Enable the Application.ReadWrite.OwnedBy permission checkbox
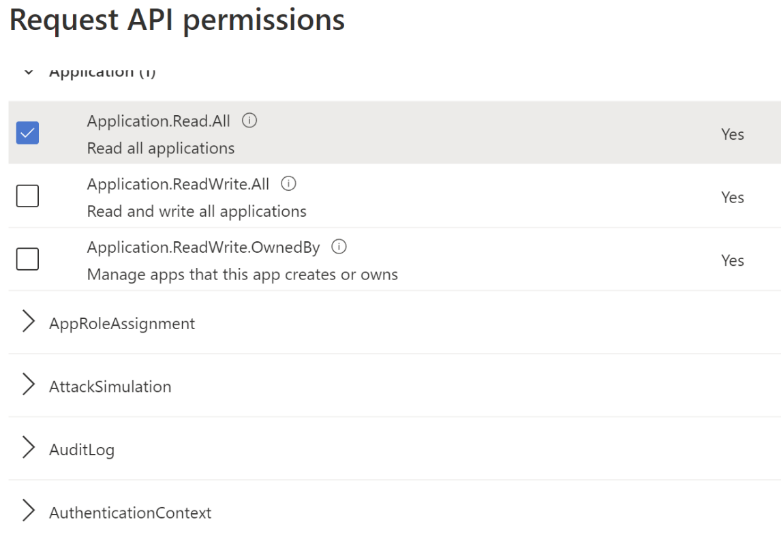The width and height of the screenshot is (781, 537). [27, 259]
